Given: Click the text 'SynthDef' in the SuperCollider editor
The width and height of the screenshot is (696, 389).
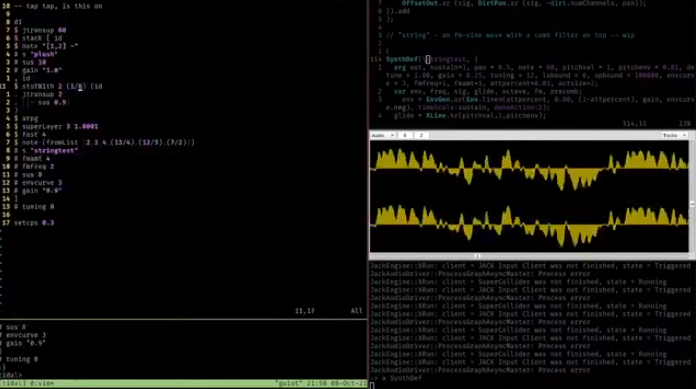Looking at the screenshot, I should pyautogui.click(x=402, y=59).
